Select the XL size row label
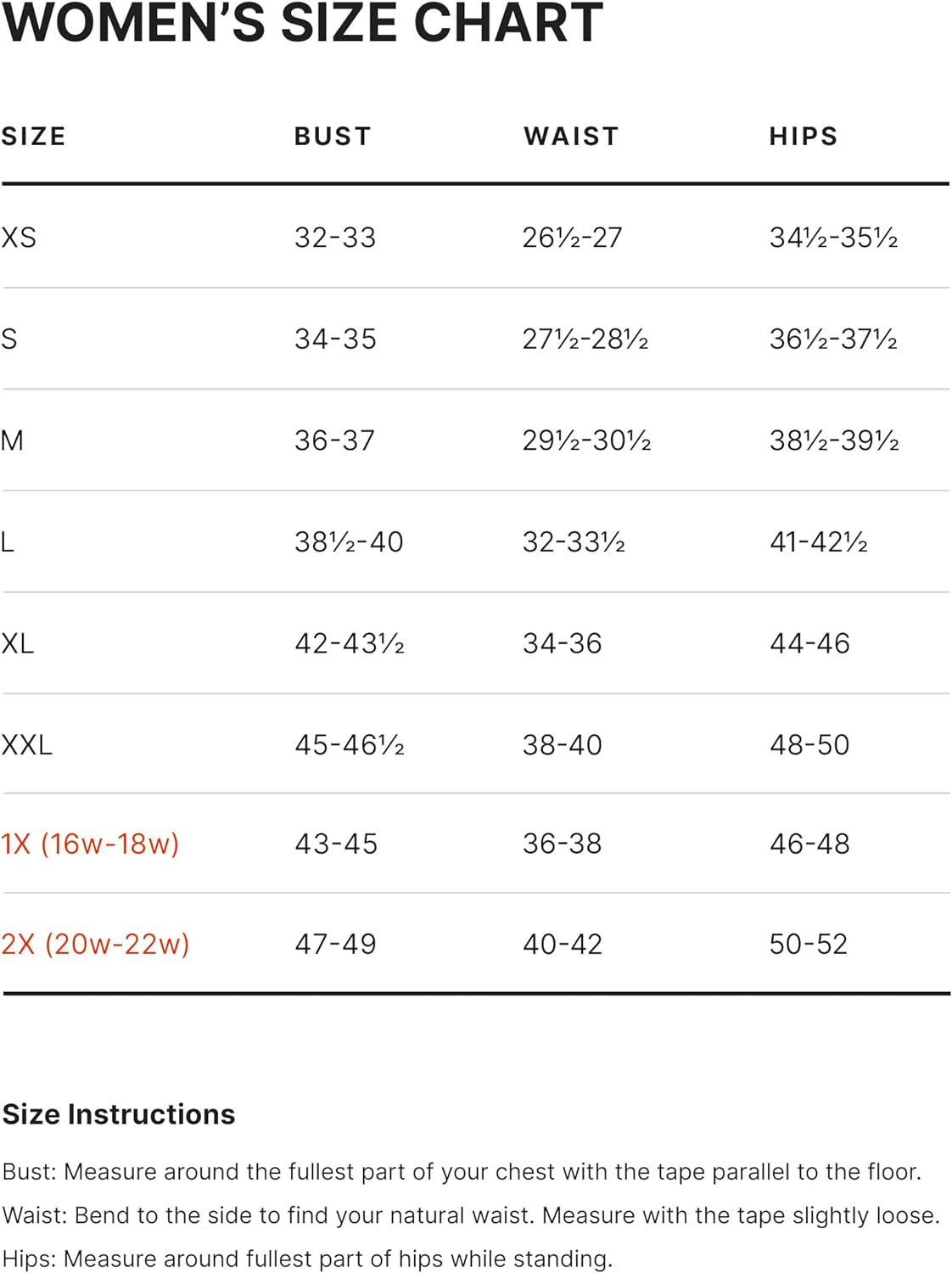Screen dimensions: 952x1273 click(18, 643)
